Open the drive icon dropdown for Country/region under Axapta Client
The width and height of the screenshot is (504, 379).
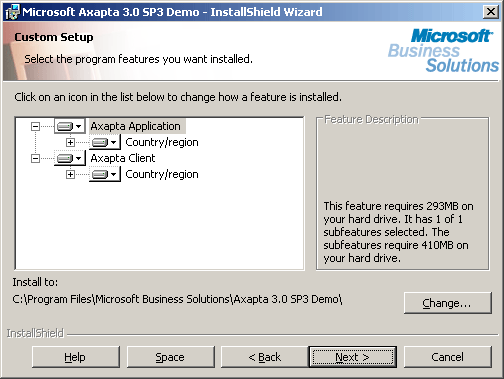click(x=105, y=174)
